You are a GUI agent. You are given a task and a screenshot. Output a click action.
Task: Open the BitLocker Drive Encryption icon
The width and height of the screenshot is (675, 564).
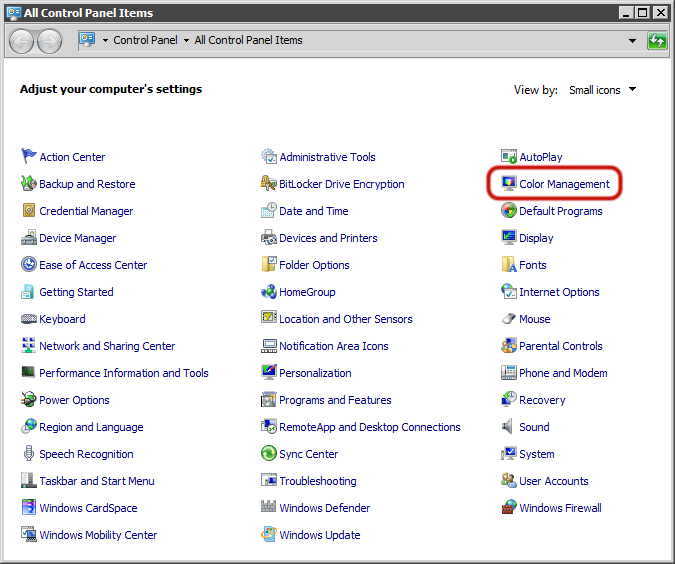coord(269,183)
